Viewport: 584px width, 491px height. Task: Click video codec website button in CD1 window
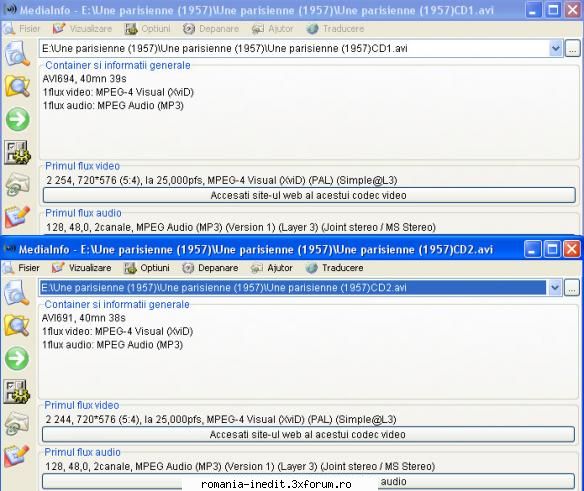pos(309,195)
